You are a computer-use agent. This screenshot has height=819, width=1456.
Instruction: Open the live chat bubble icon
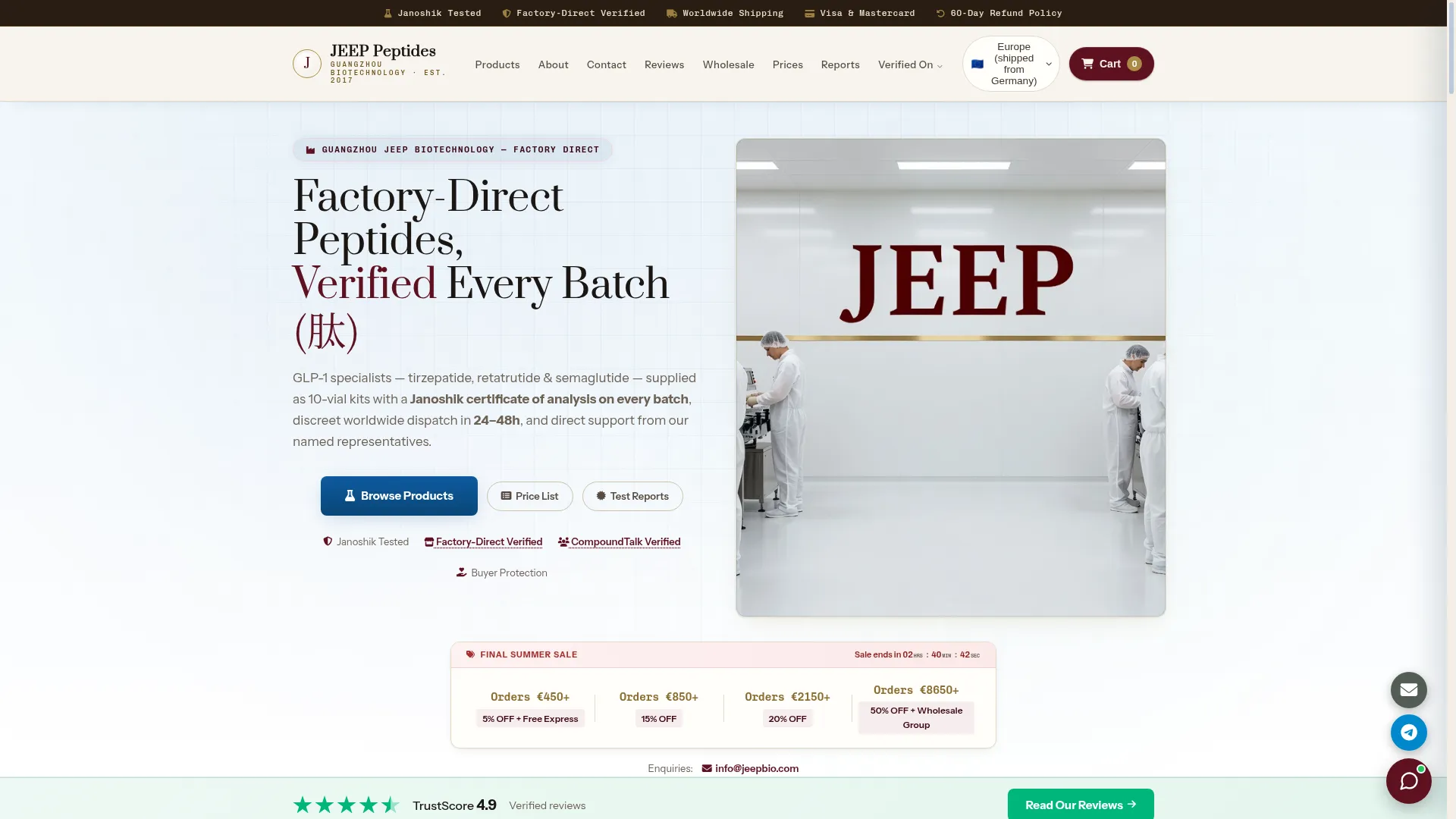pyautogui.click(x=1409, y=781)
